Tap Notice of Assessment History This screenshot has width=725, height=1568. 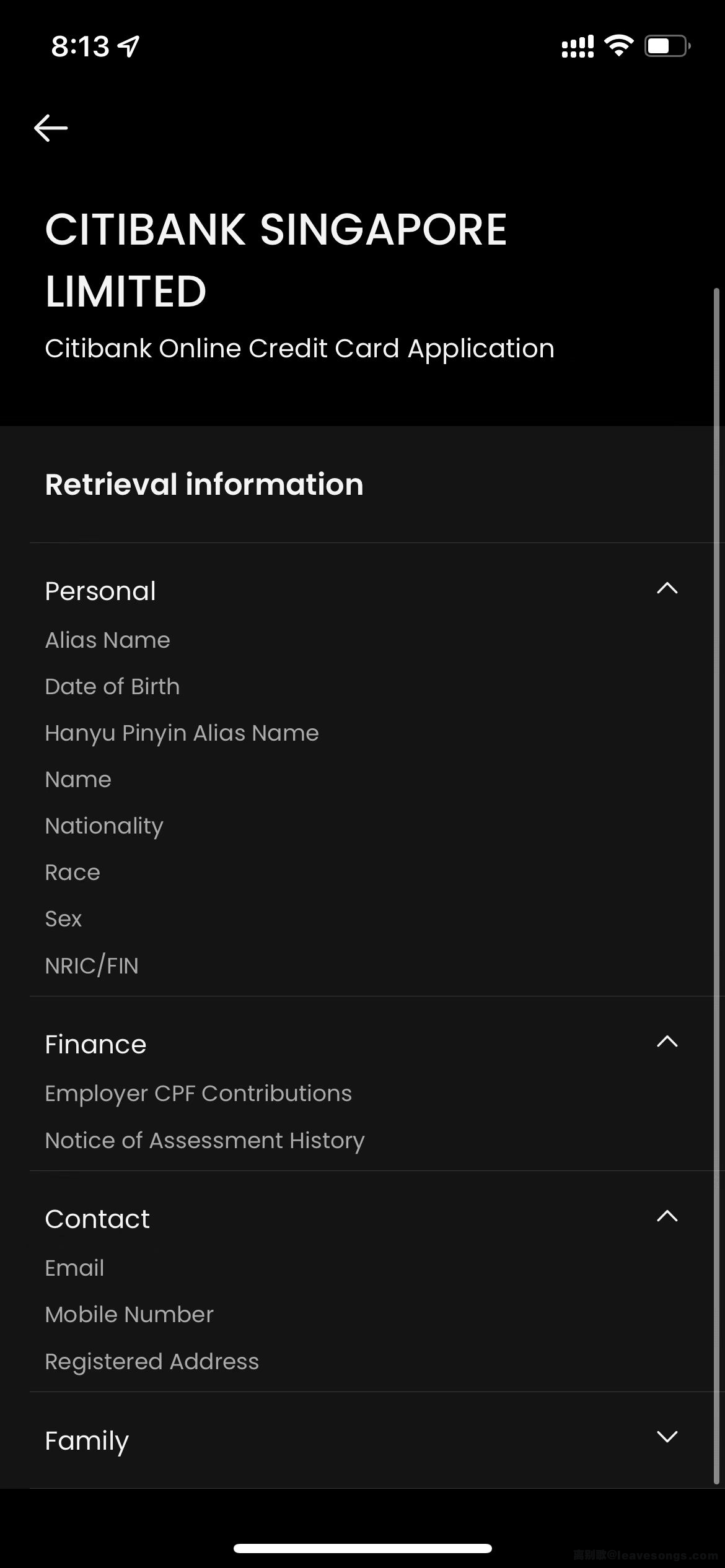pyautogui.click(x=204, y=1140)
